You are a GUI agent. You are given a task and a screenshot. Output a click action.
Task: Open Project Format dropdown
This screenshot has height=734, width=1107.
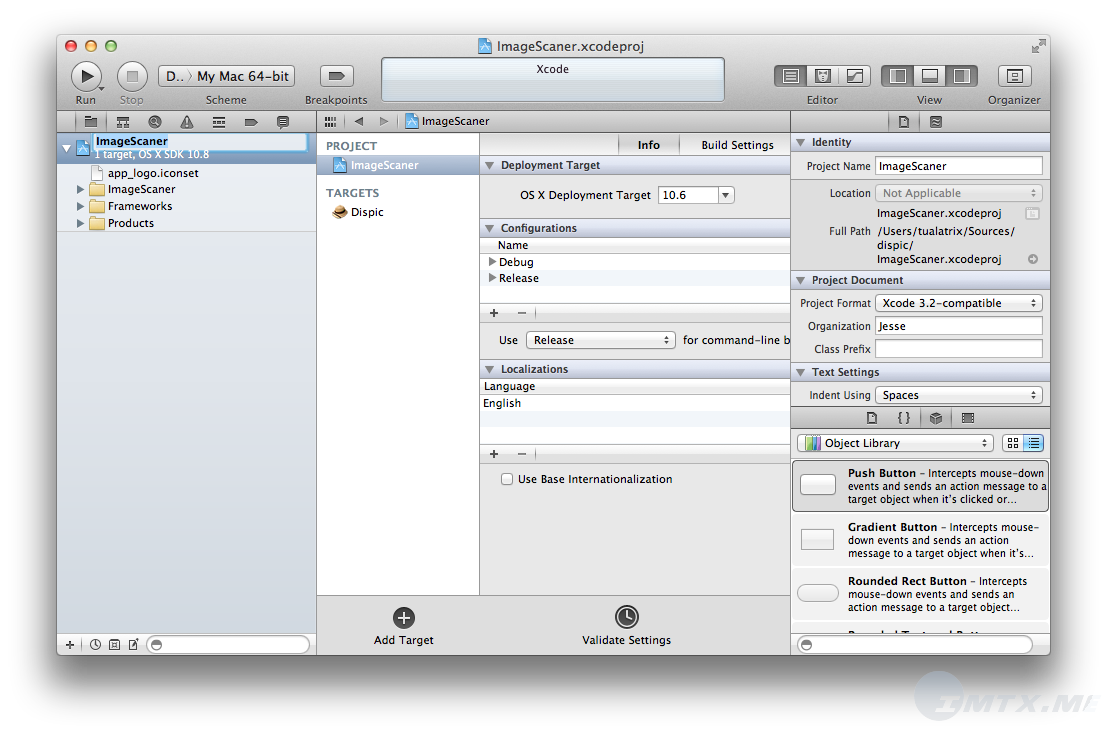point(959,303)
